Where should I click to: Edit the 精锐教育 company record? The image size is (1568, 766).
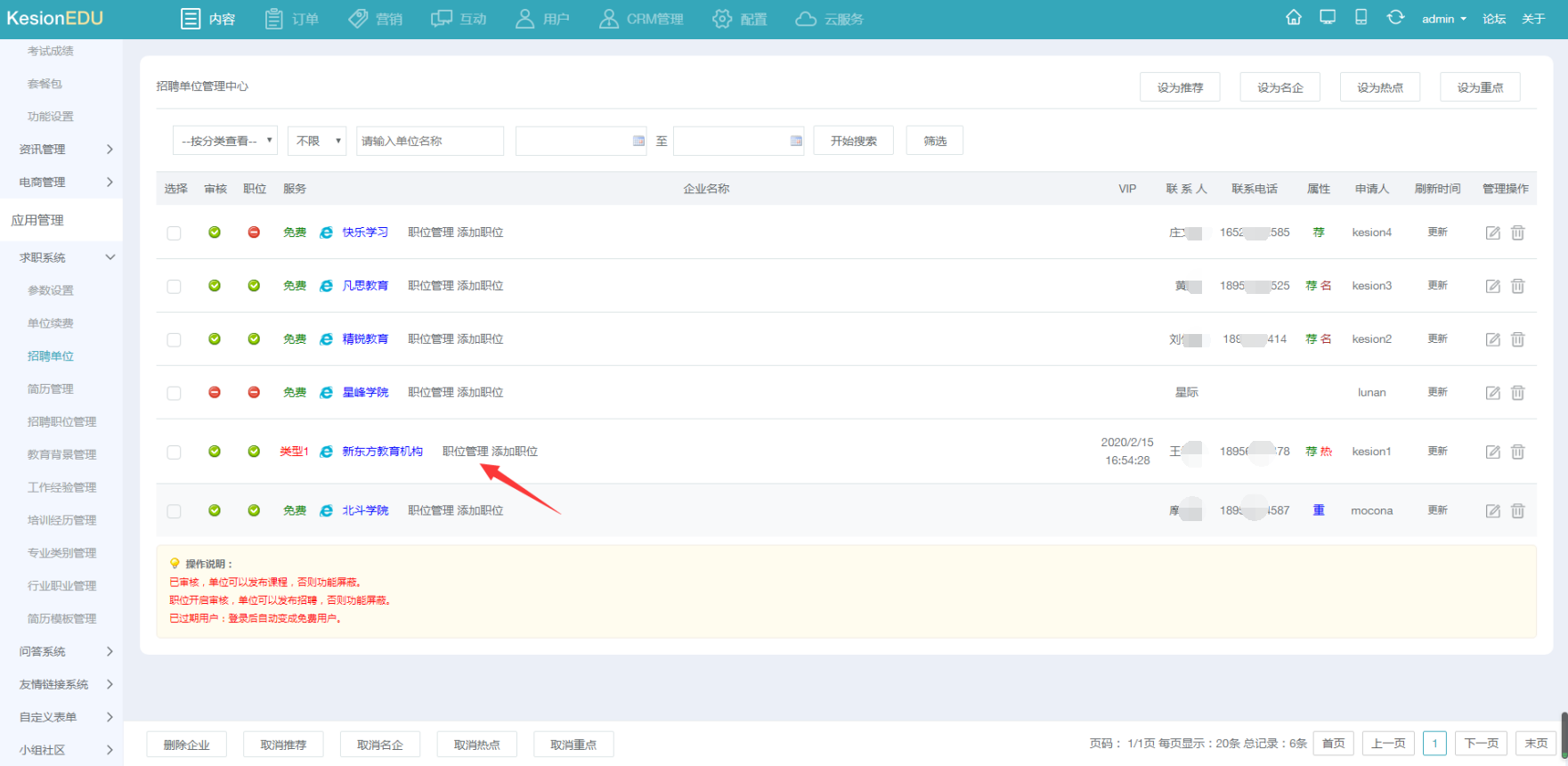(x=1493, y=339)
